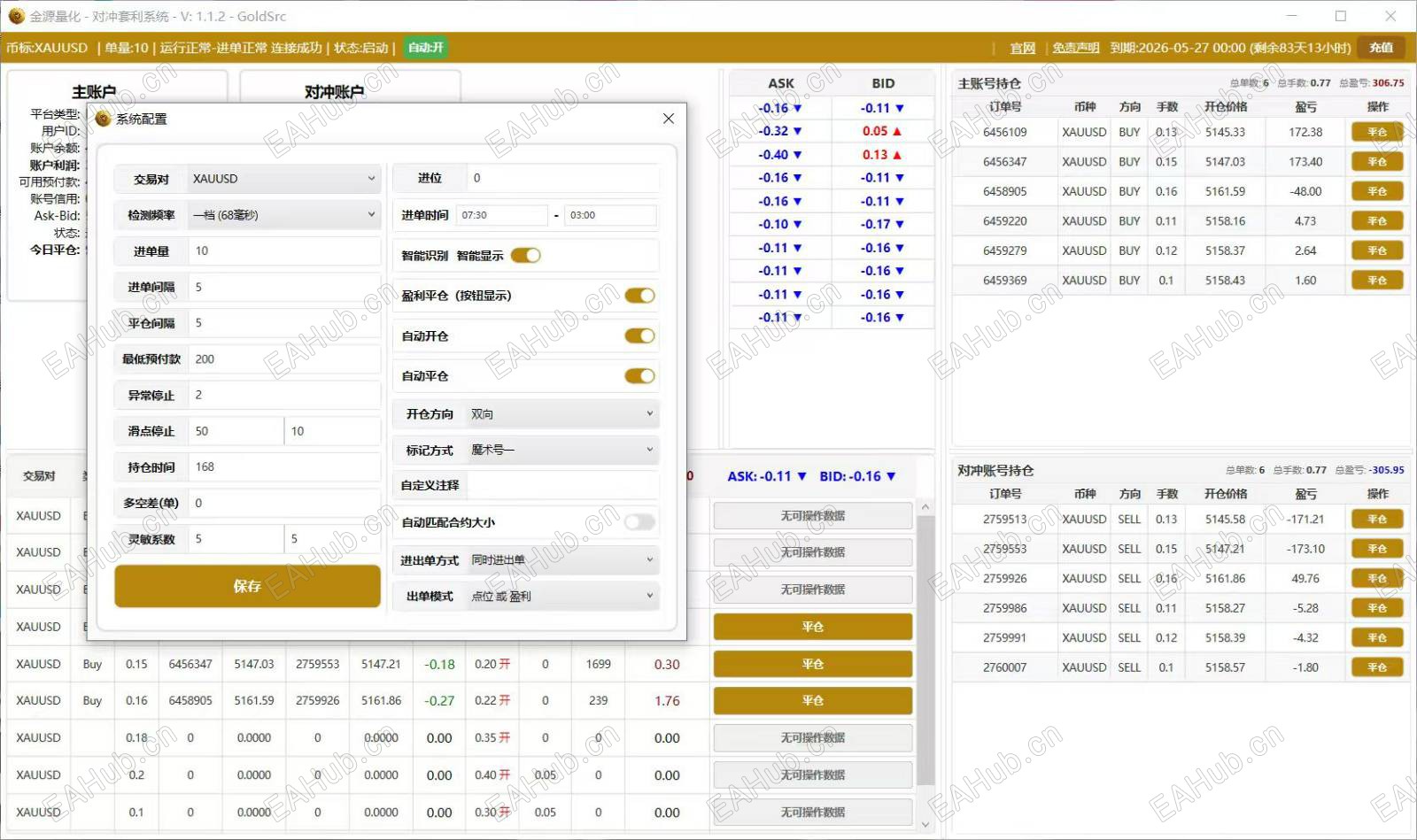This screenshot has width=1417, height=840.
Task: Click the pair list scrollbar up arrow
Action: [x=925, y=507]
